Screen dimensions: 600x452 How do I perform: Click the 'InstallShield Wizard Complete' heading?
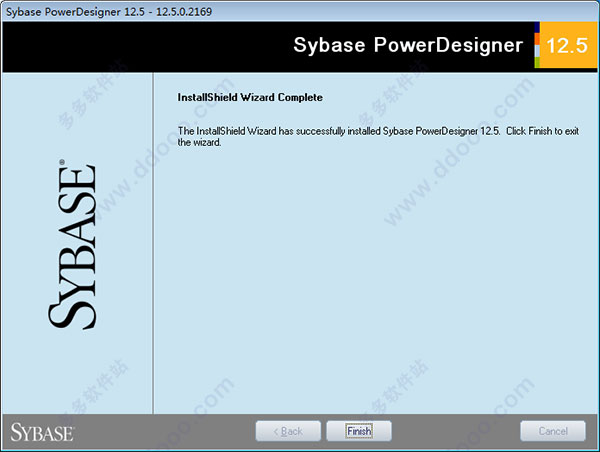click(250, 97)
